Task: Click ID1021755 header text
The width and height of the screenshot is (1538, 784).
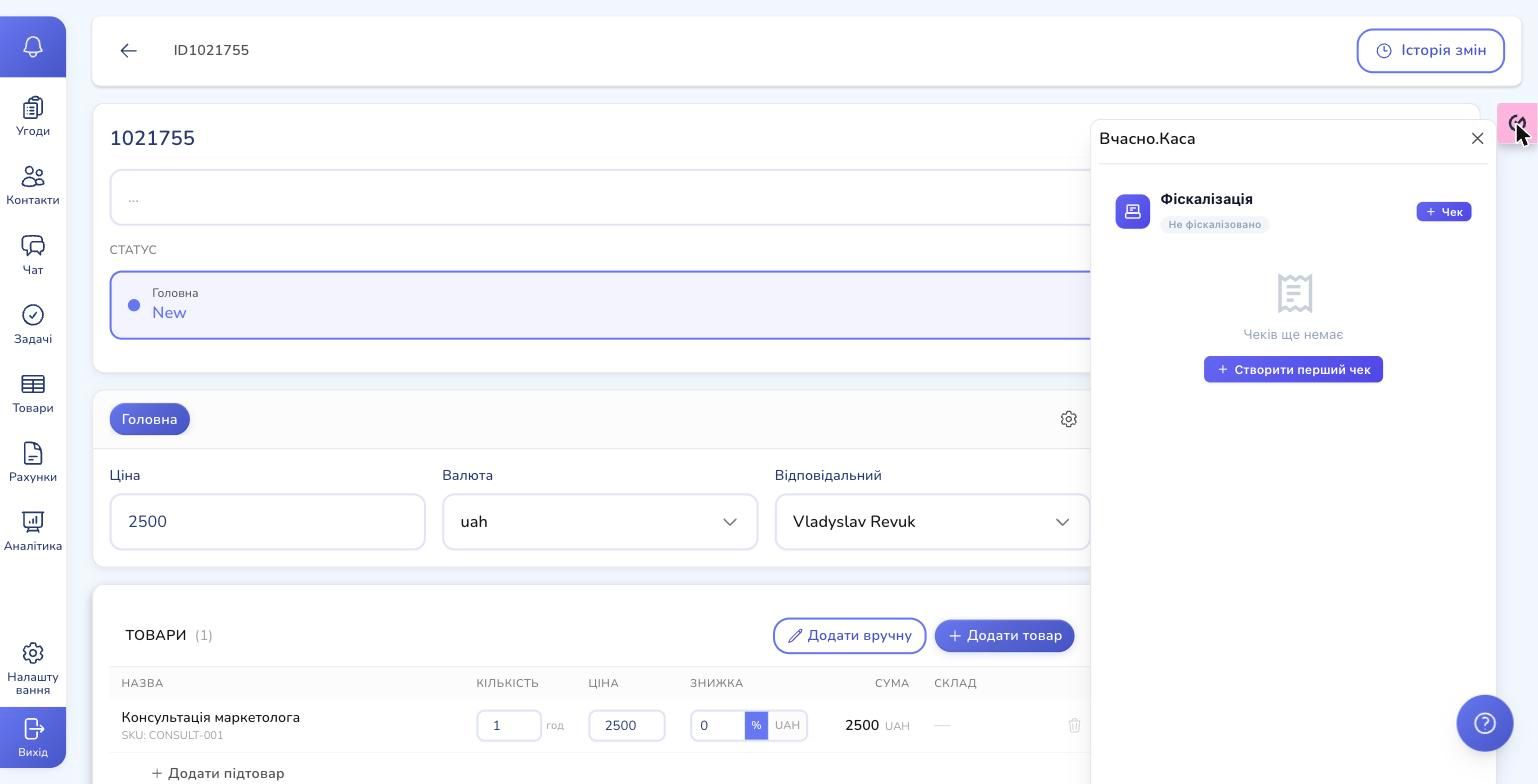Action: (x=211, y=50)
